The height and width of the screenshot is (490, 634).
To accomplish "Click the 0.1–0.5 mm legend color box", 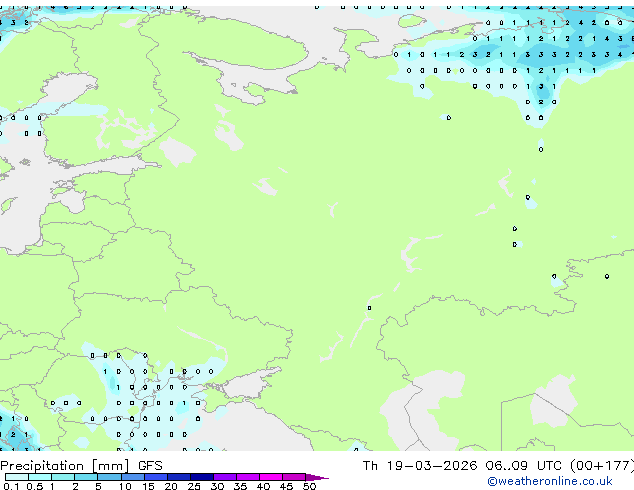I will [17, 477].
